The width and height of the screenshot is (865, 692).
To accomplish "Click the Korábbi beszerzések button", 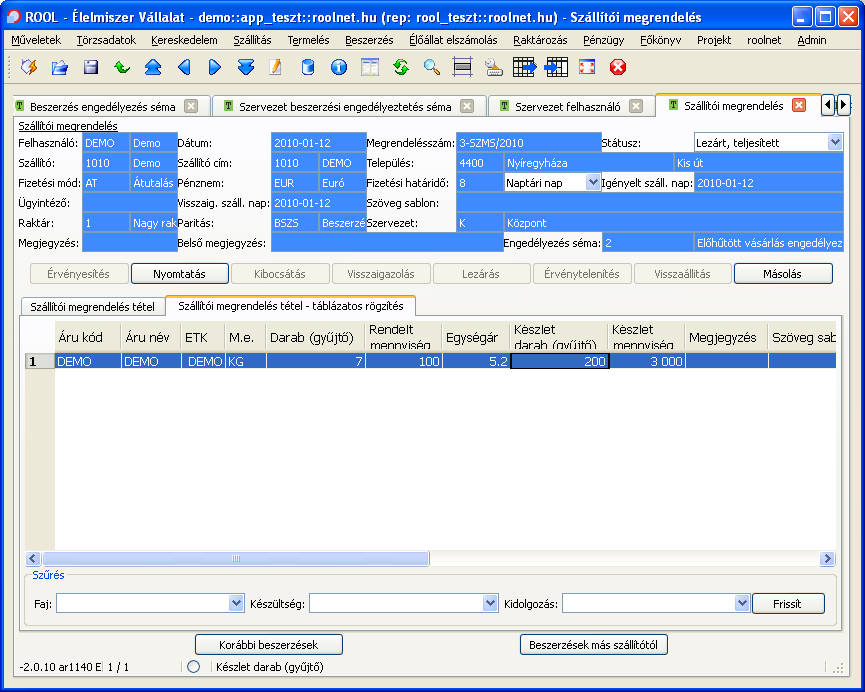I will pyautogui.click(x=268, y=645).
